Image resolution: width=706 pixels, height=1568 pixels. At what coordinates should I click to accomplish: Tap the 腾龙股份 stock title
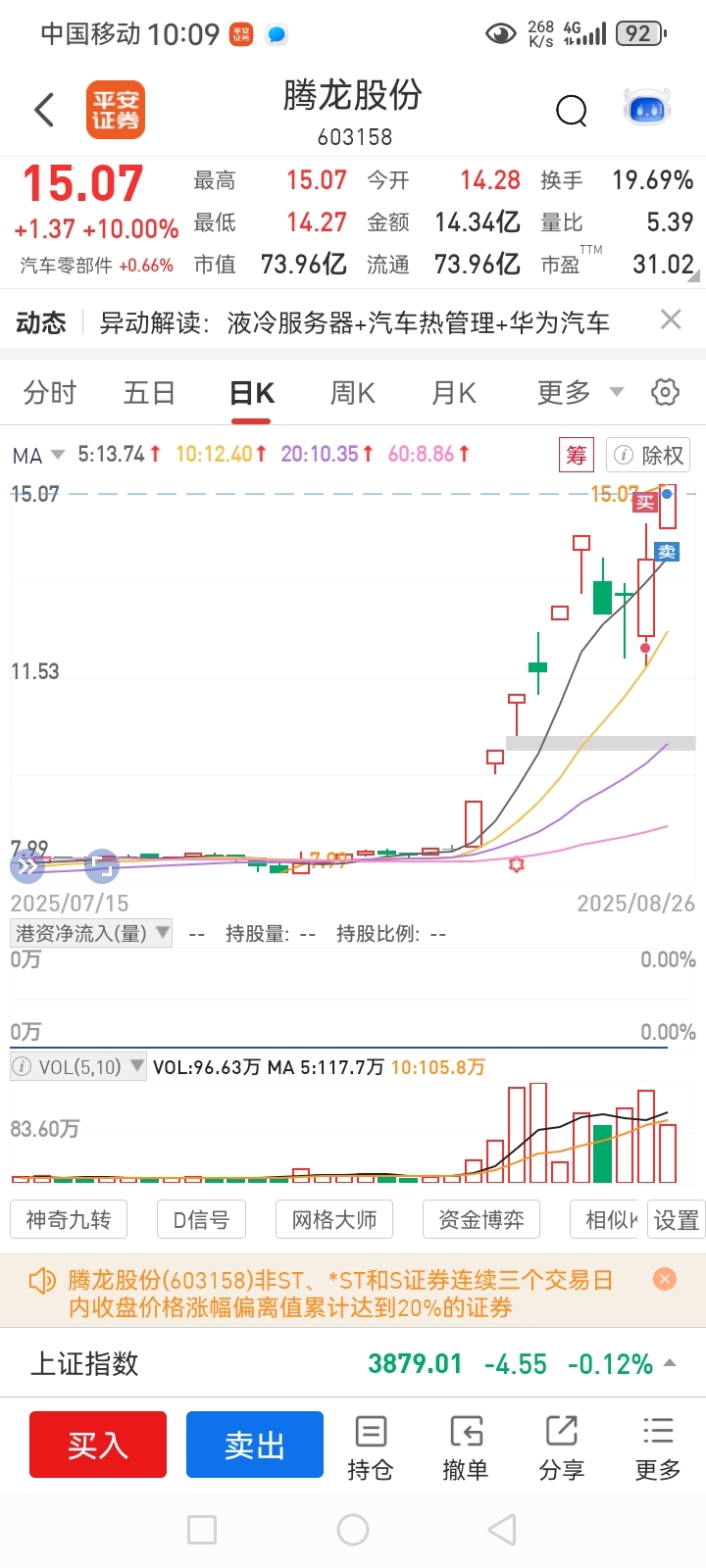point(353,95)
